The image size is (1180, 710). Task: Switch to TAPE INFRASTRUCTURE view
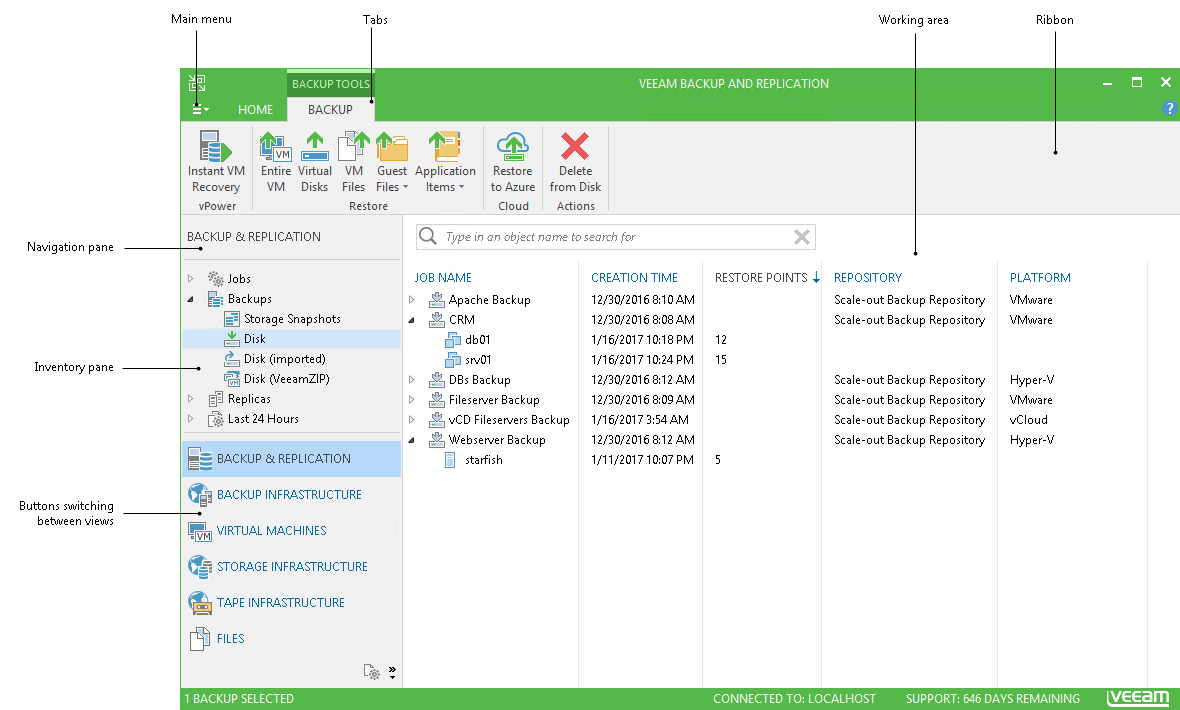coord(281,603)
